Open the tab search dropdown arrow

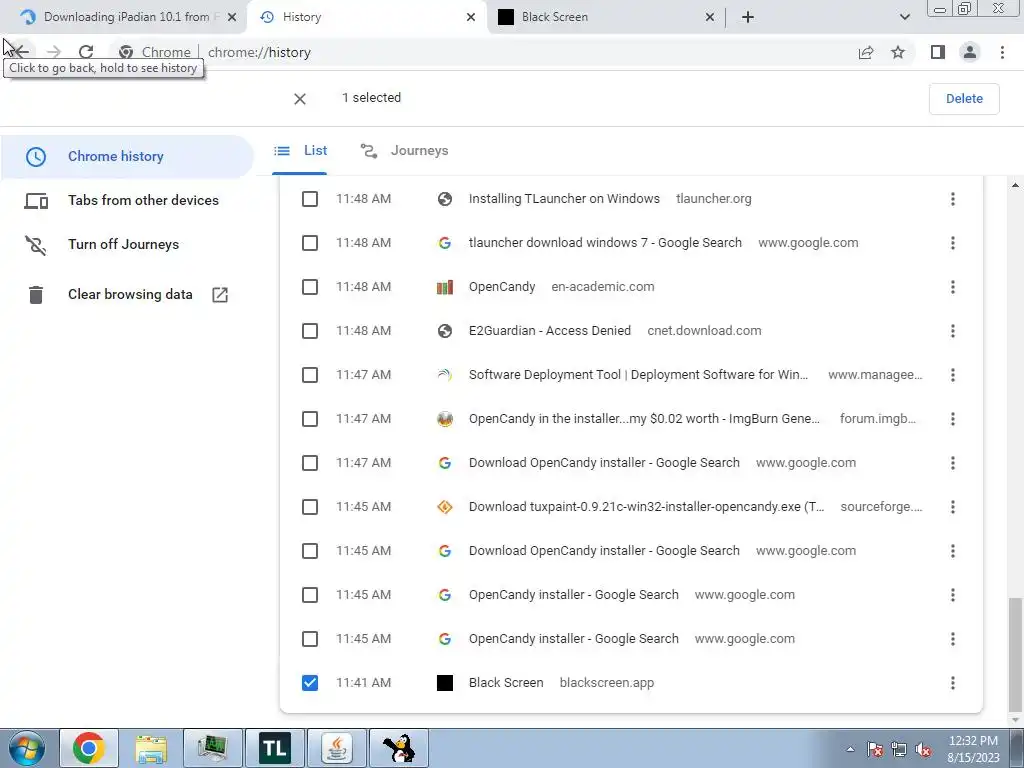point(904,17)
